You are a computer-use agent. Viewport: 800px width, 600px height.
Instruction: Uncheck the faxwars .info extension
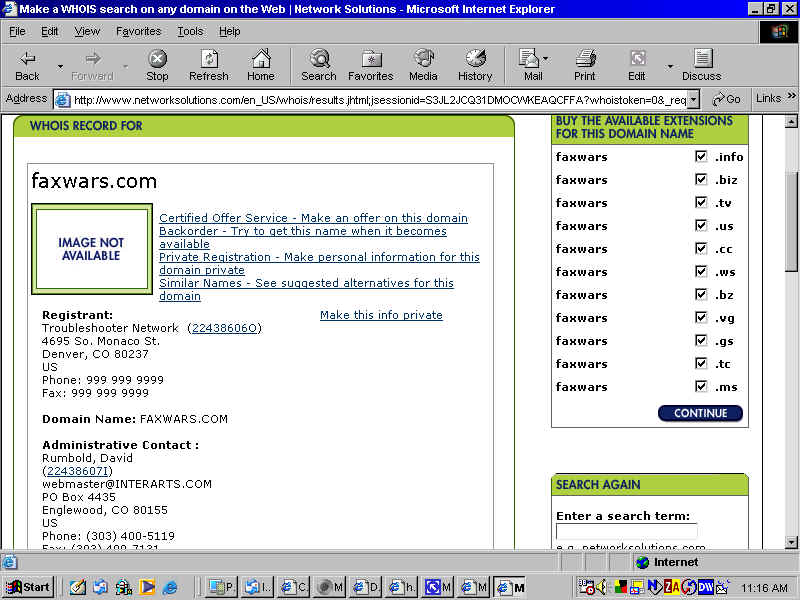click(701, 156)
